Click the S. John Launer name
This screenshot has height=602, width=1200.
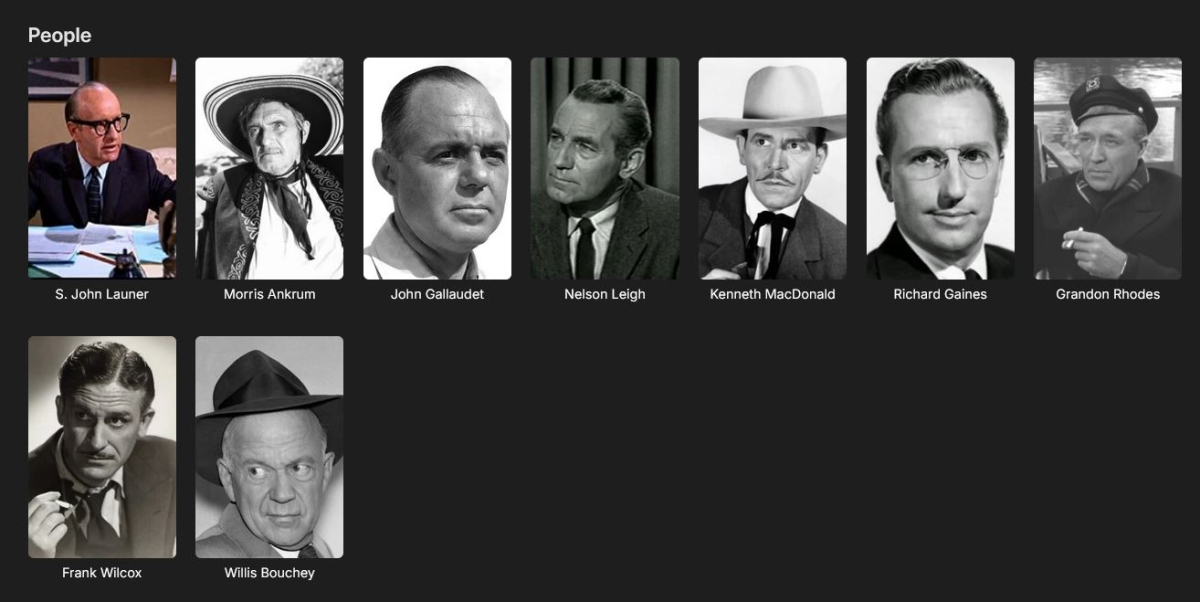[102, 294]
